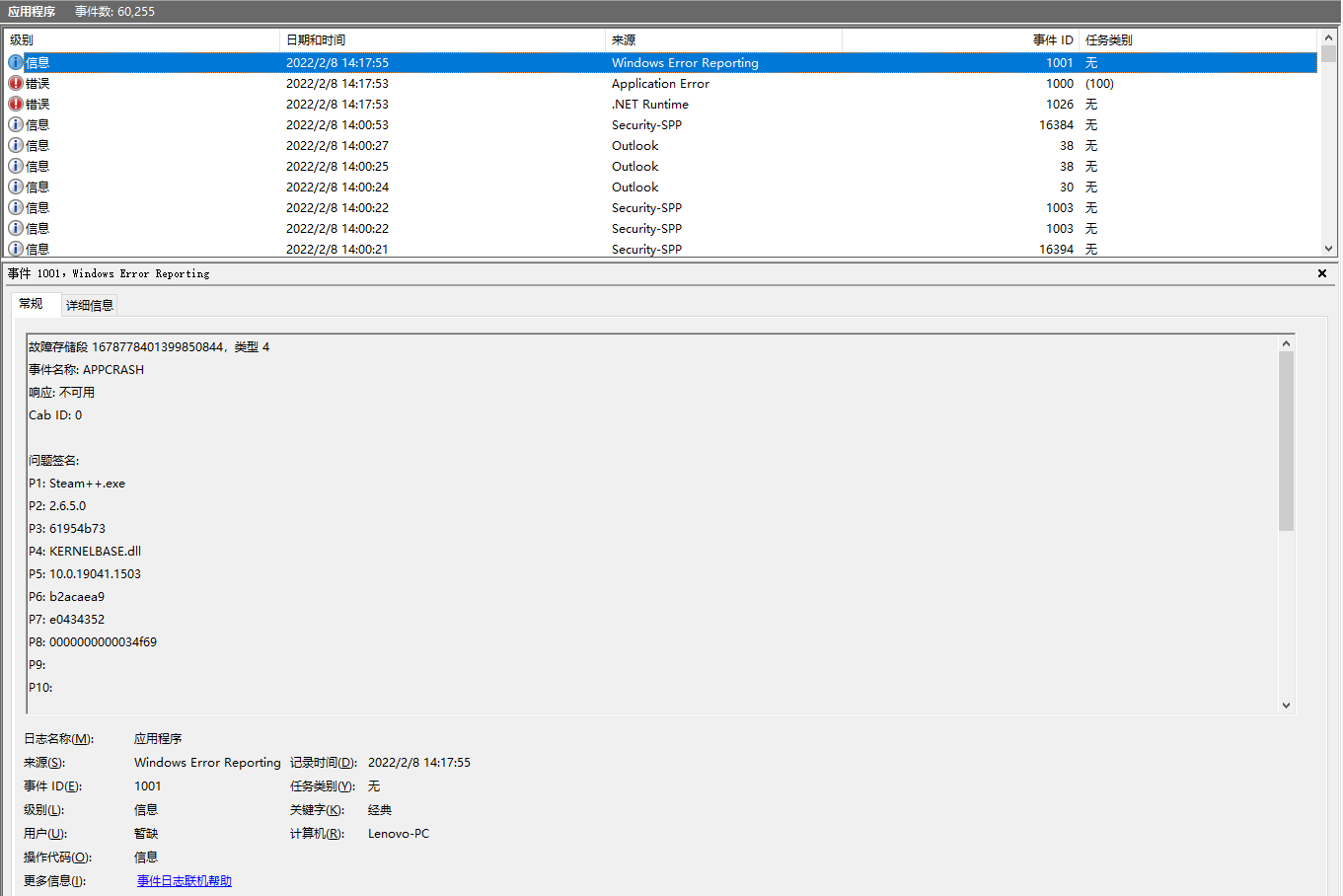1343x896 pixels.
Task: Select the Outlook event with ID 30
Action: coord(661,187)
